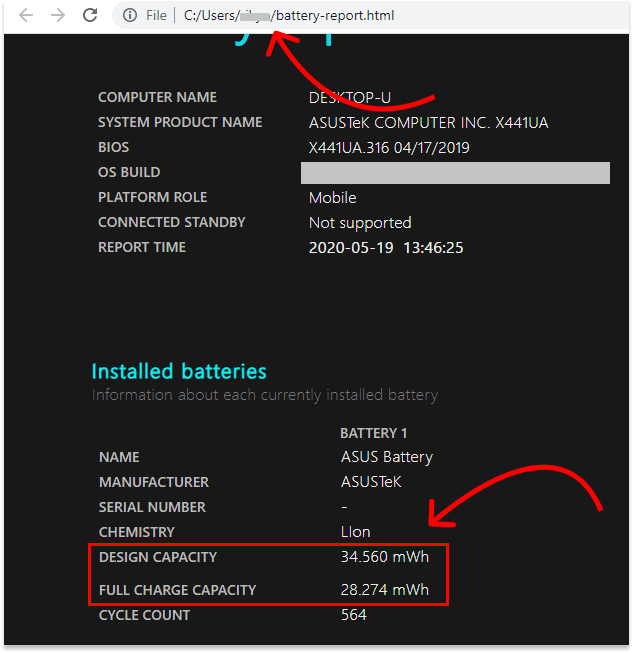This screenshot has height=653, width=633.
Task: Select full charge capacity 28.274 mWh
Action: pyautogui.click(x=385, y=590)
